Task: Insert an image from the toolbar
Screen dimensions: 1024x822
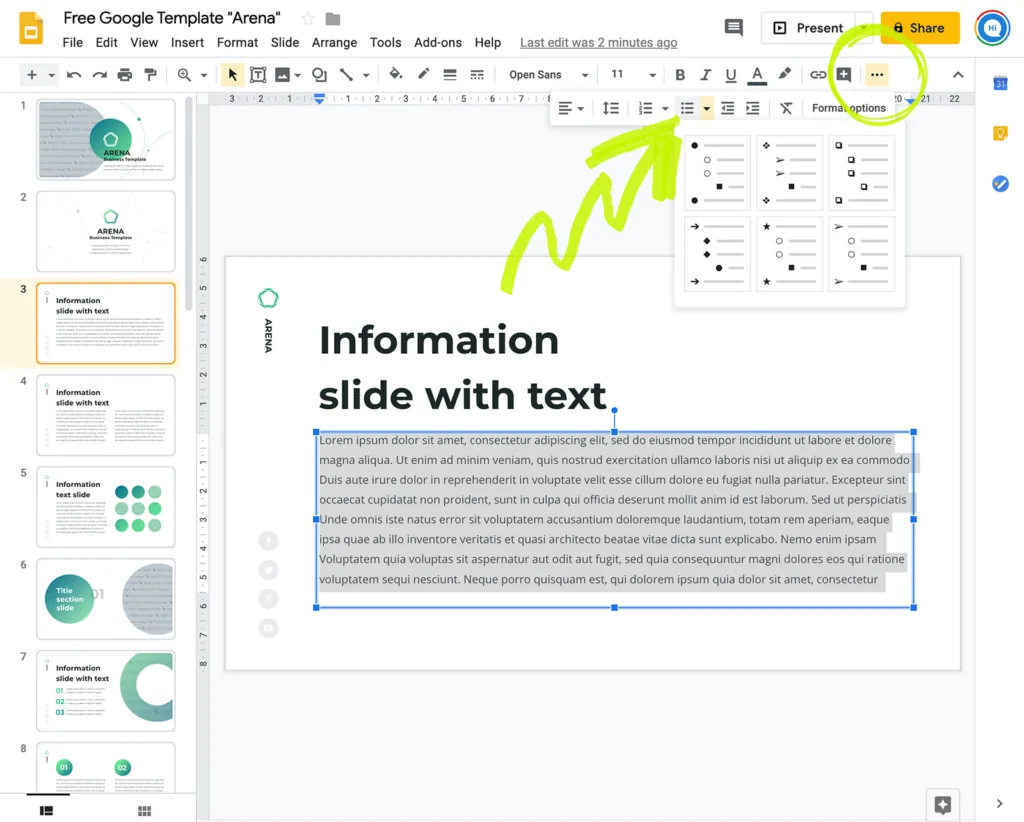Action: pyautogui.click(x=282, y=75)
